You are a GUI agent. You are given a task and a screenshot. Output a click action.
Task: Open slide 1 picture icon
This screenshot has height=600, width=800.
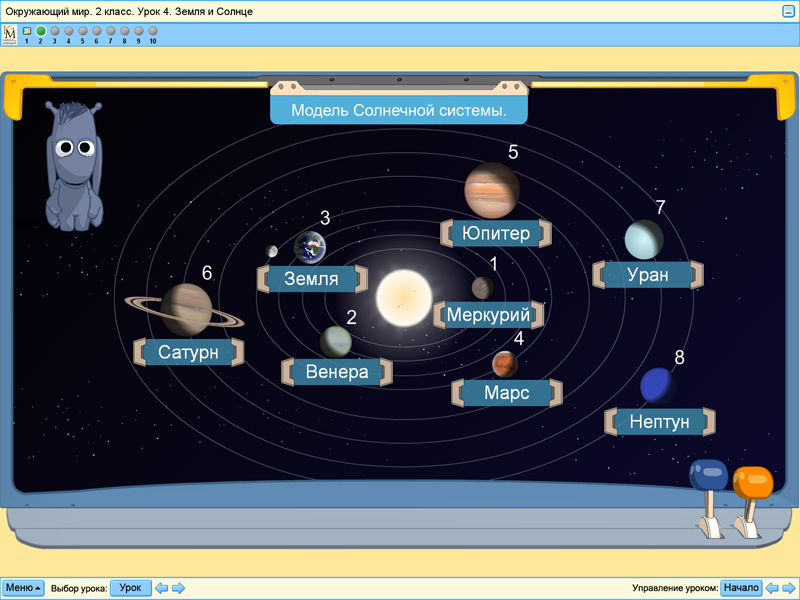point(27,31)
